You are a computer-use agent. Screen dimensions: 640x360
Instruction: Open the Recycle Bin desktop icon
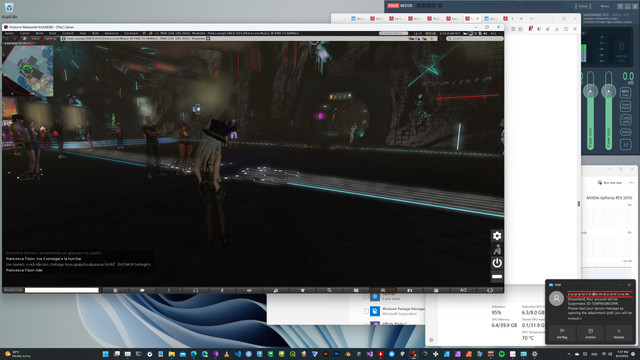pos(9,10)
